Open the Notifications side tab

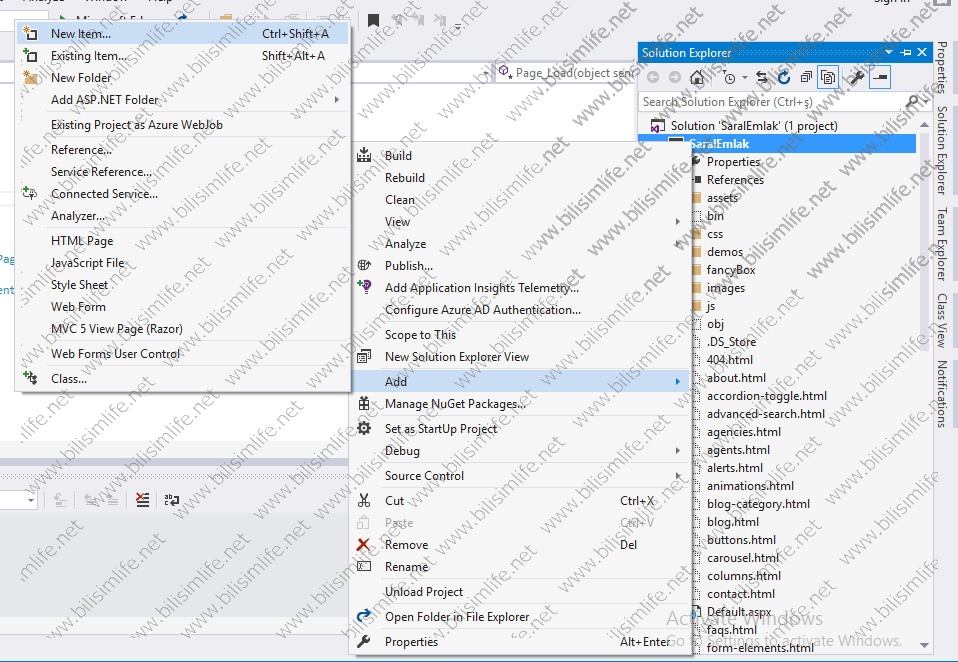click(942, 393)
